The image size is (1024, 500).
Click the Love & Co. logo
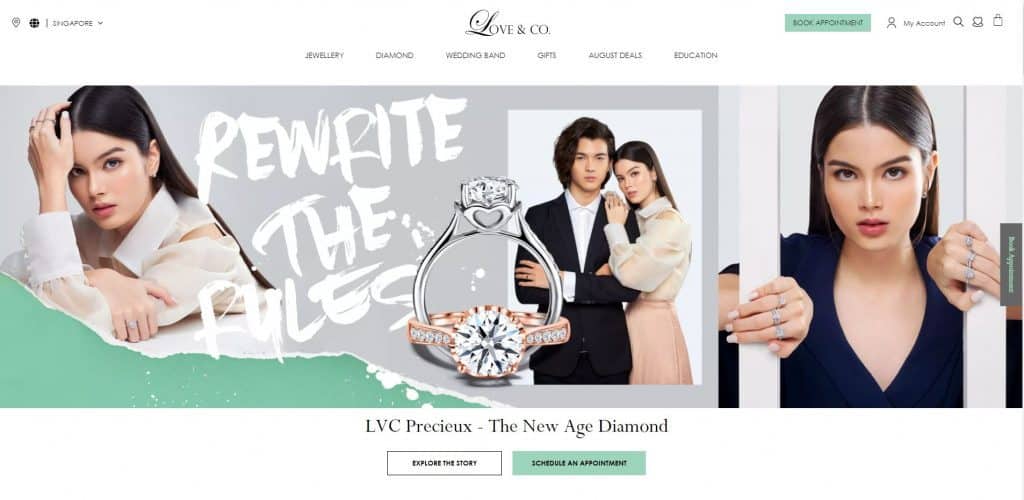click(508, 23)
